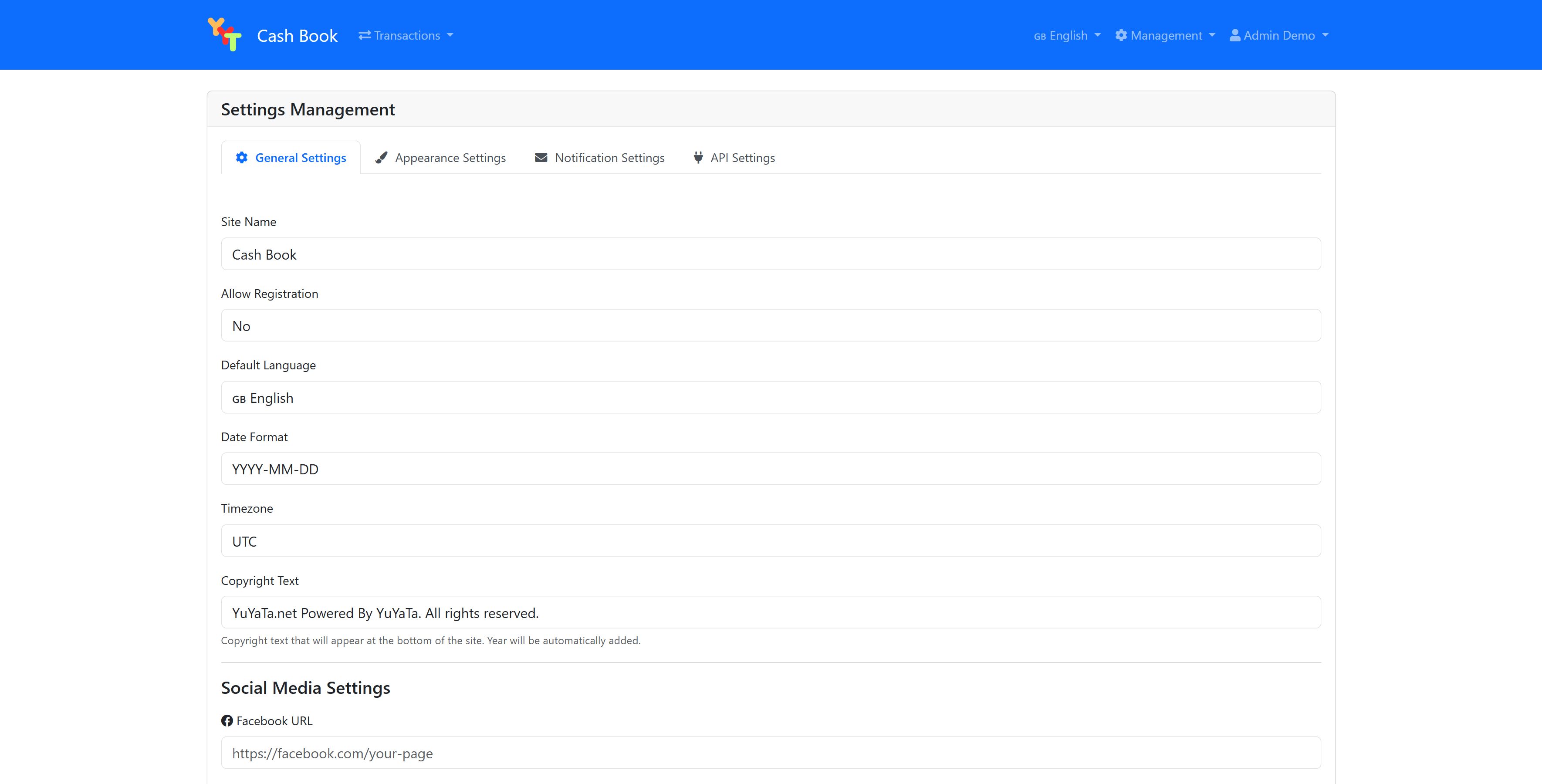Open the Management menu
The image size is (1542, 784).
pos(1166,35)
